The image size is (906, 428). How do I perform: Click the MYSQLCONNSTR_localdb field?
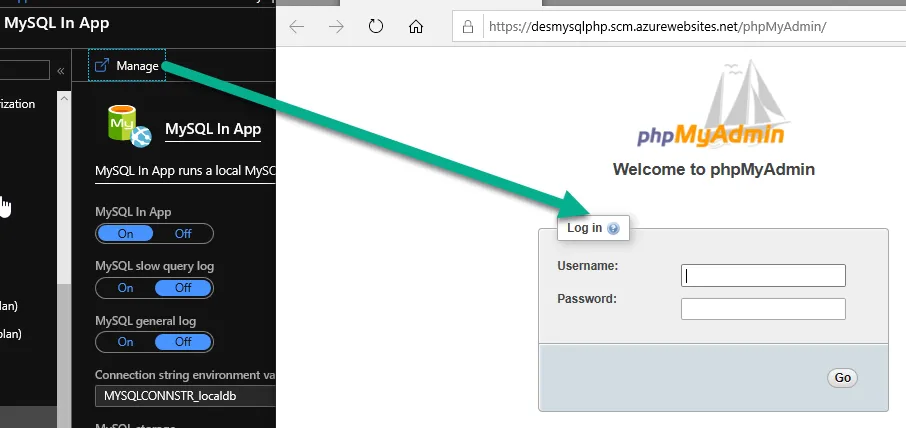click(x=185, y=396)
